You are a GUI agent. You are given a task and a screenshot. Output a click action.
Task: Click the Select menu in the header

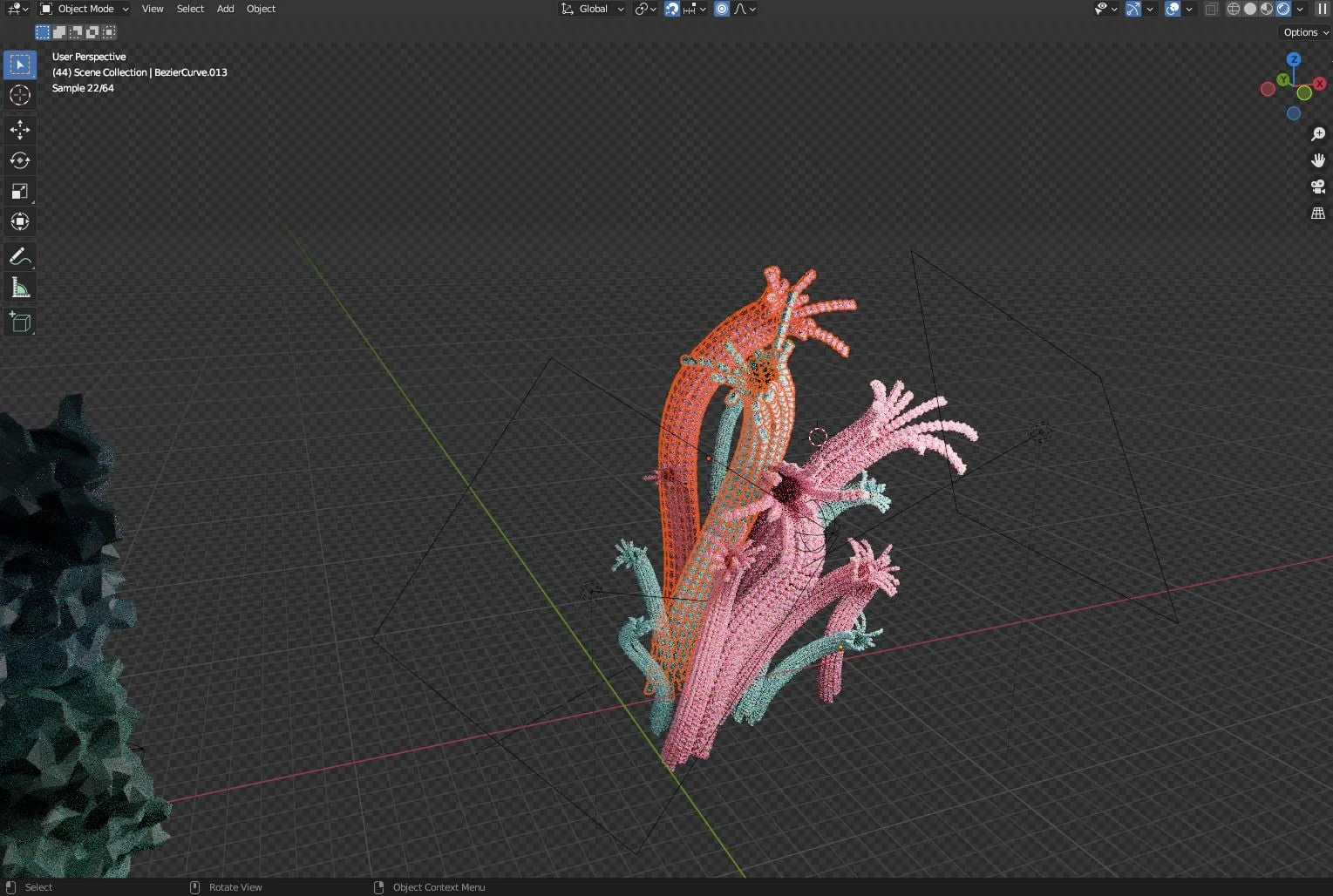coord(190,9)
